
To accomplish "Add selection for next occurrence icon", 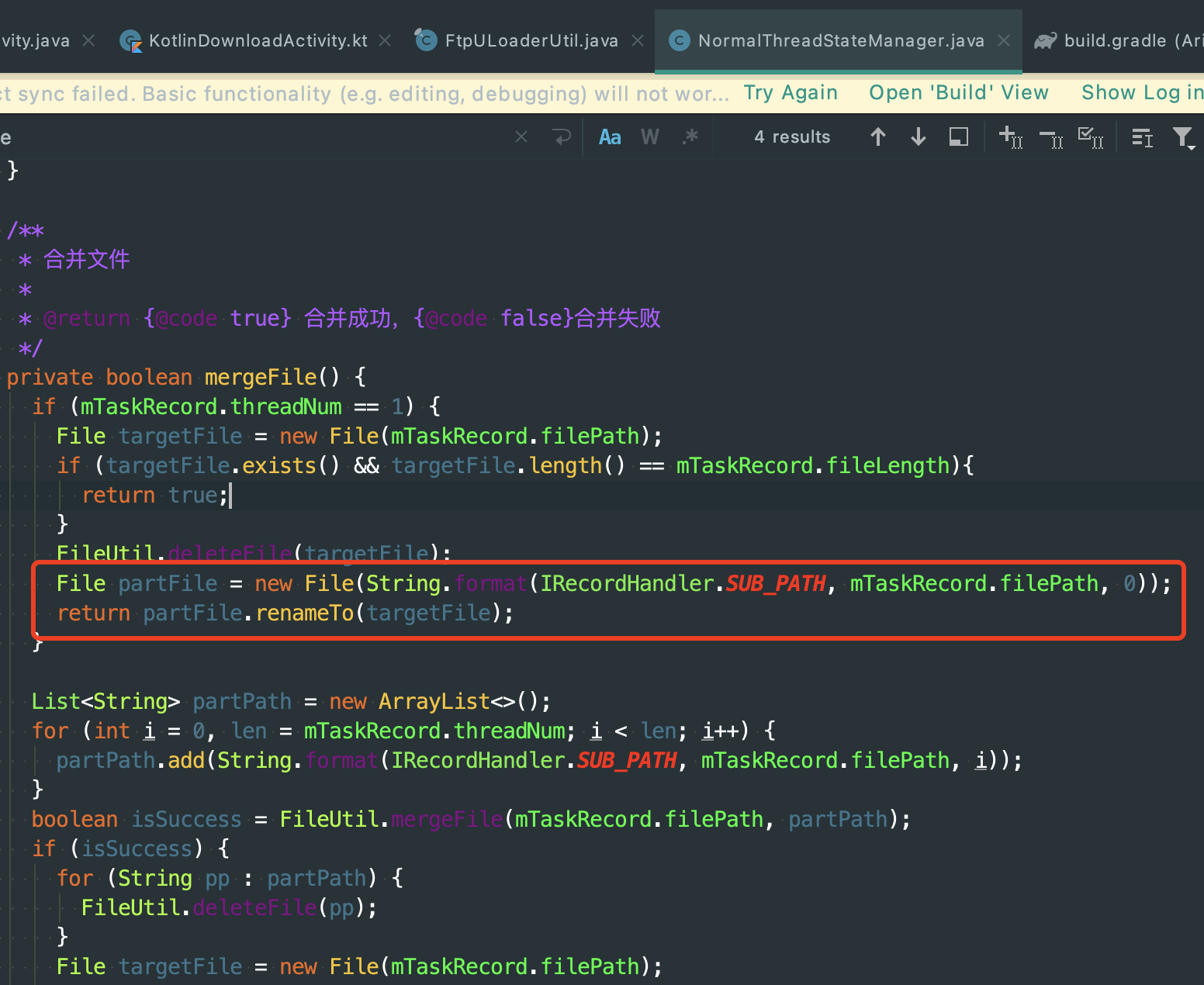I will 1011,137.
